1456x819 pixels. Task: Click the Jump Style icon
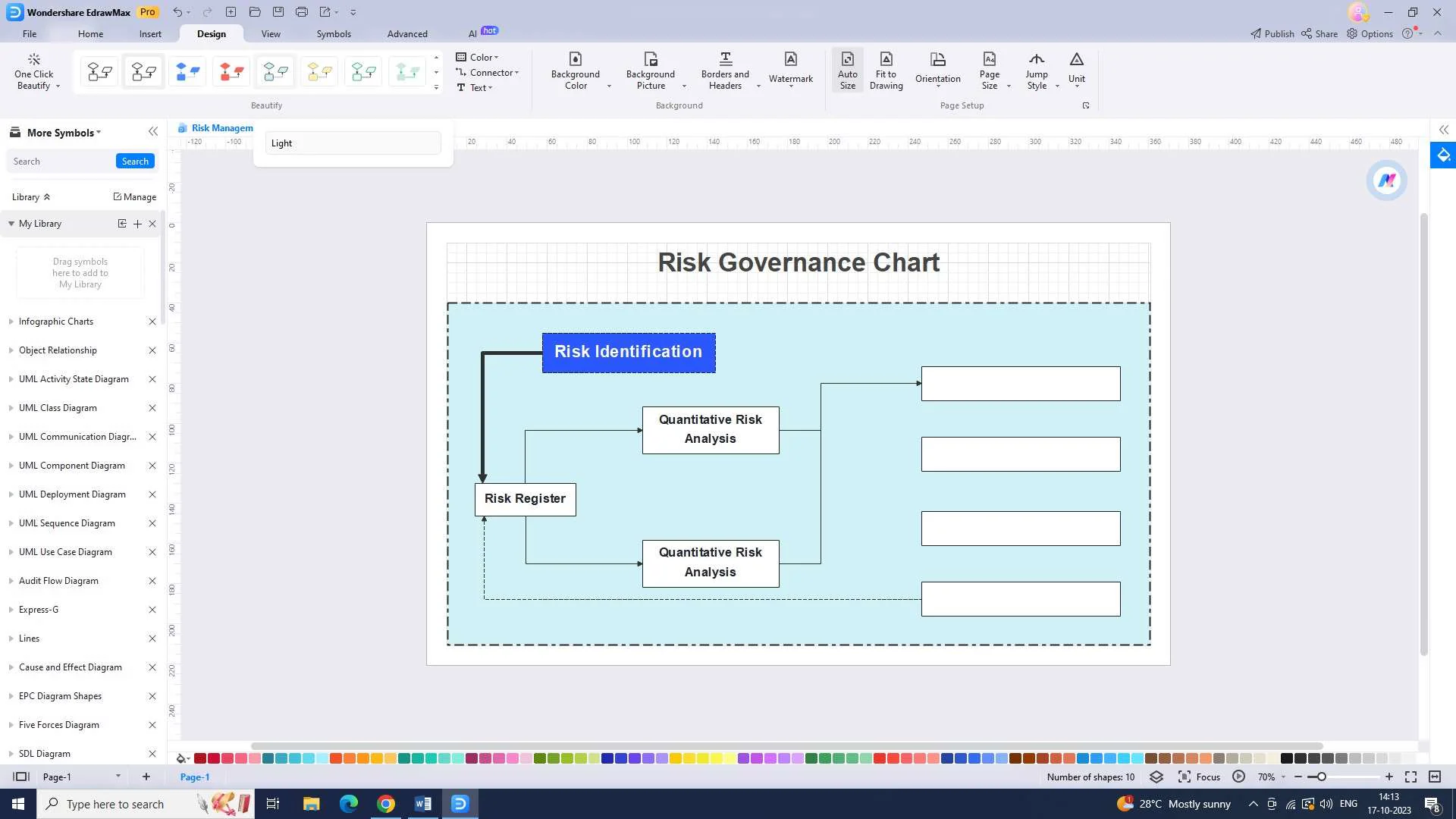1036,69
